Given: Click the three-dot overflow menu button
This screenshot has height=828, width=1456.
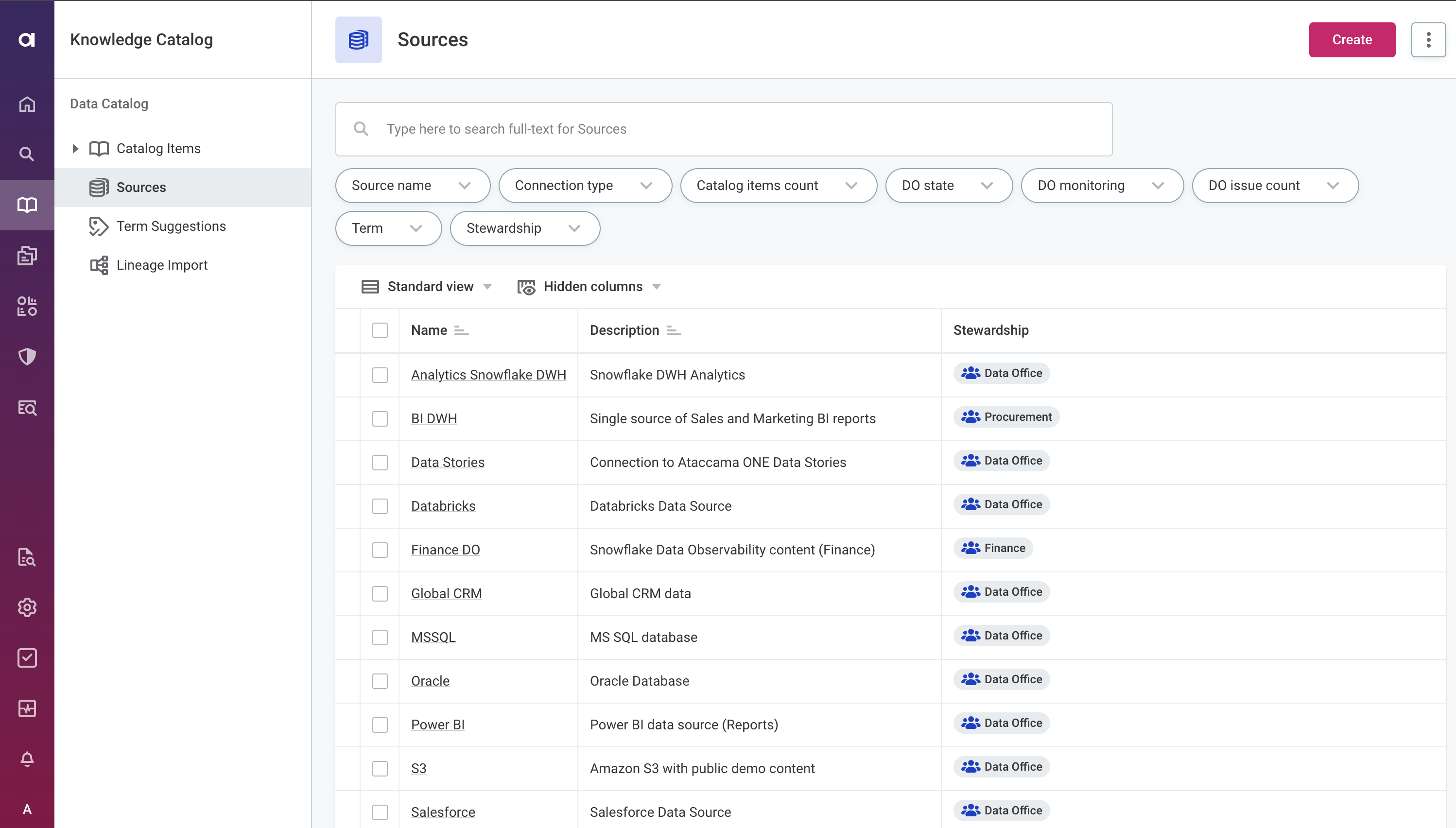Looking at the screenshot, I should (1430, 39).
